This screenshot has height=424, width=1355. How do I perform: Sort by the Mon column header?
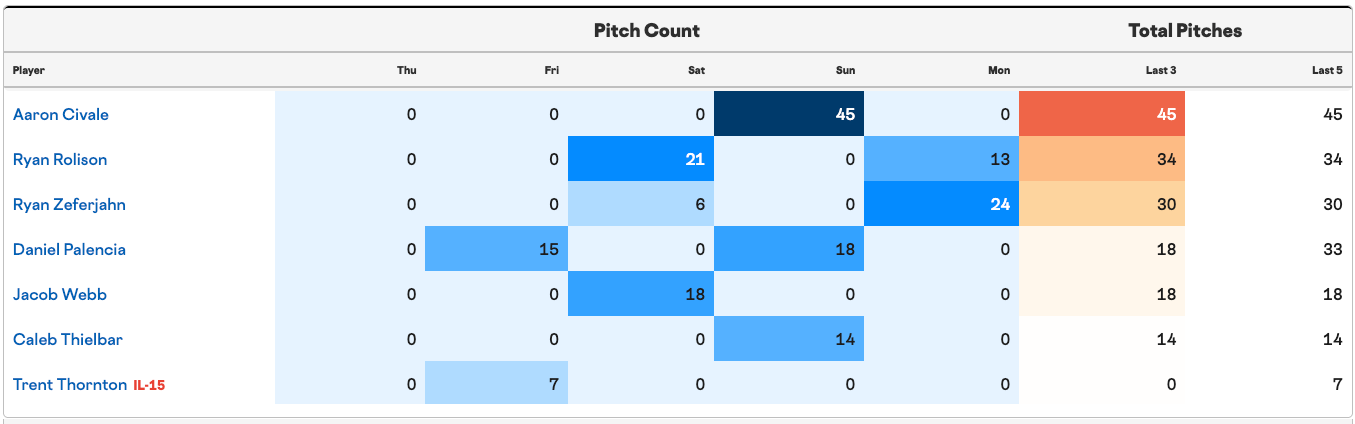[x=999, y=71]
